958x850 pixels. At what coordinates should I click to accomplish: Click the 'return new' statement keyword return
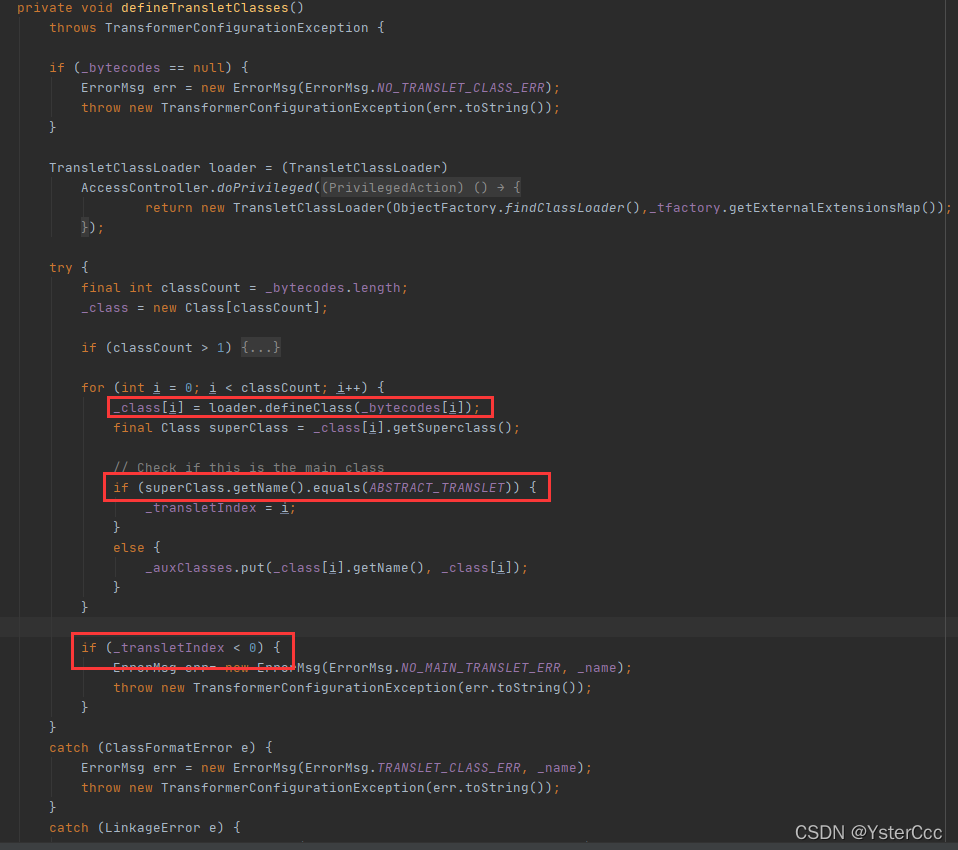(169, 208)
